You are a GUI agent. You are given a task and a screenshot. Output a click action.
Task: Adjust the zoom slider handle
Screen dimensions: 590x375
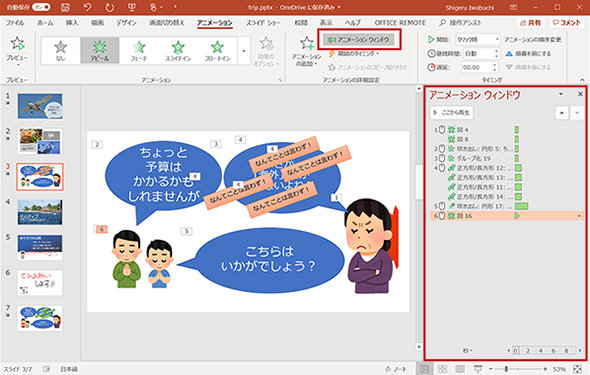coord(506,369)
